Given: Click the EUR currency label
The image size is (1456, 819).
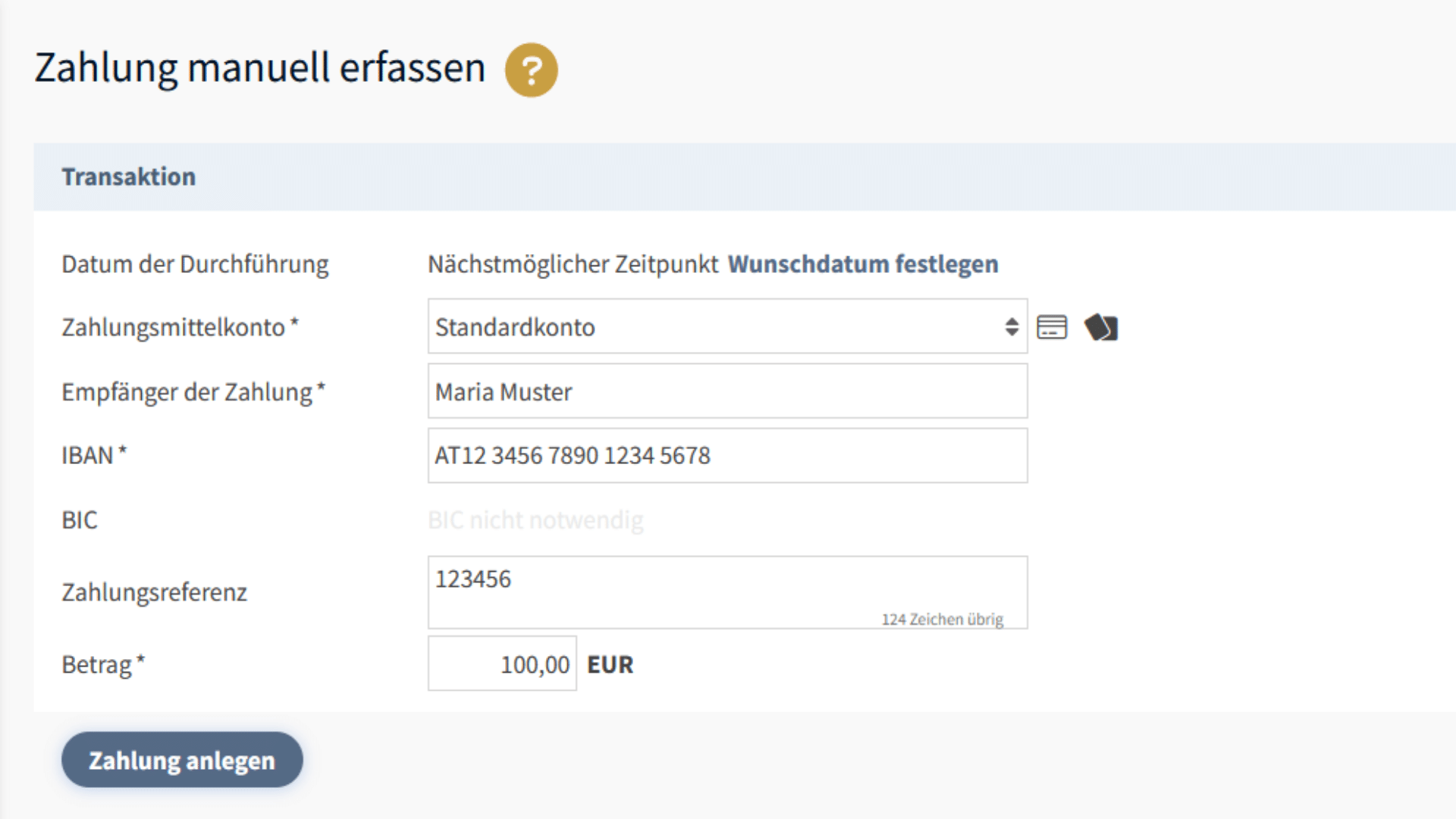Looking at the screenshot, I should 610,665.
